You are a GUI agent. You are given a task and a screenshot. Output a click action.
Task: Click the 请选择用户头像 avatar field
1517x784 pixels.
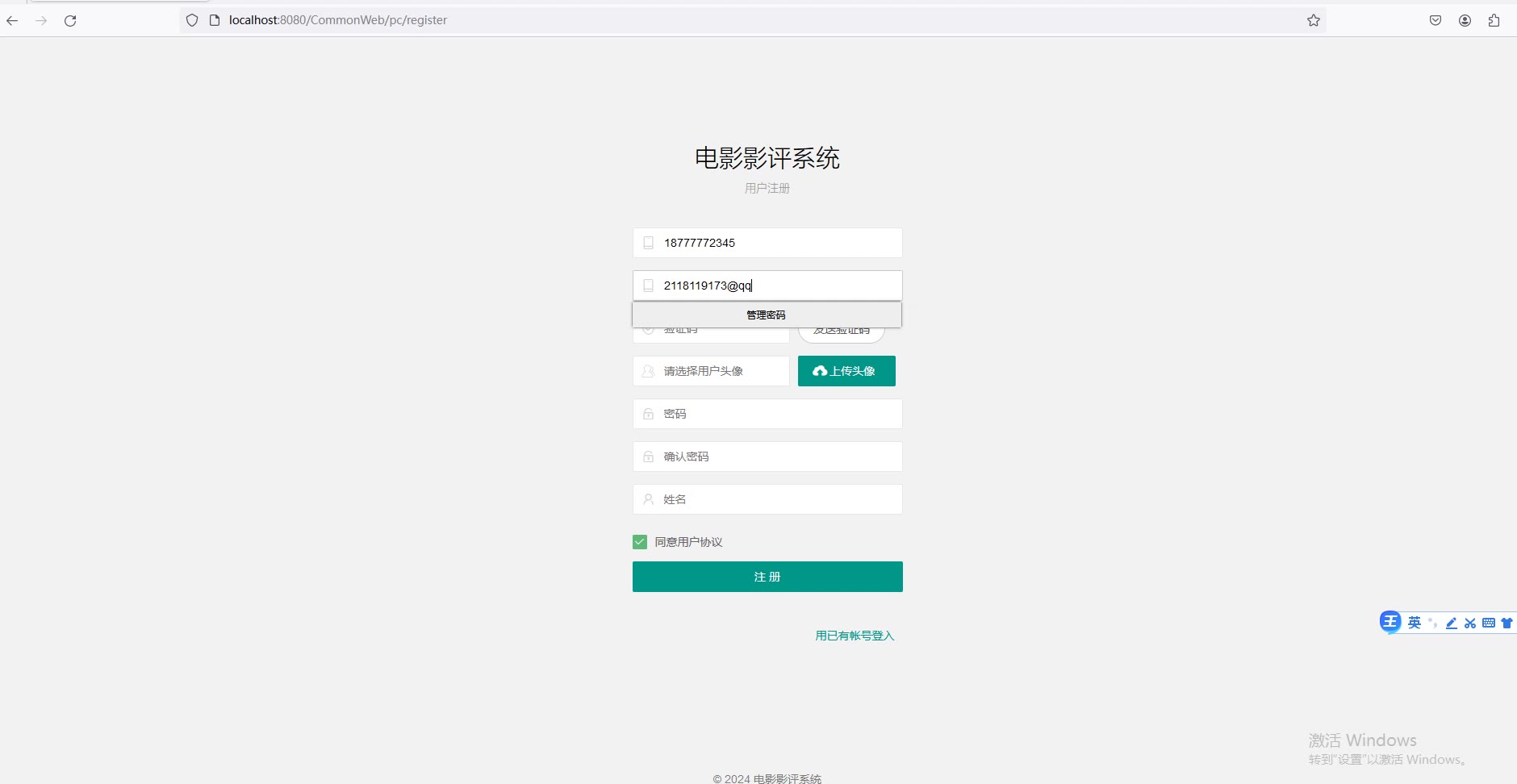[711, 371]
